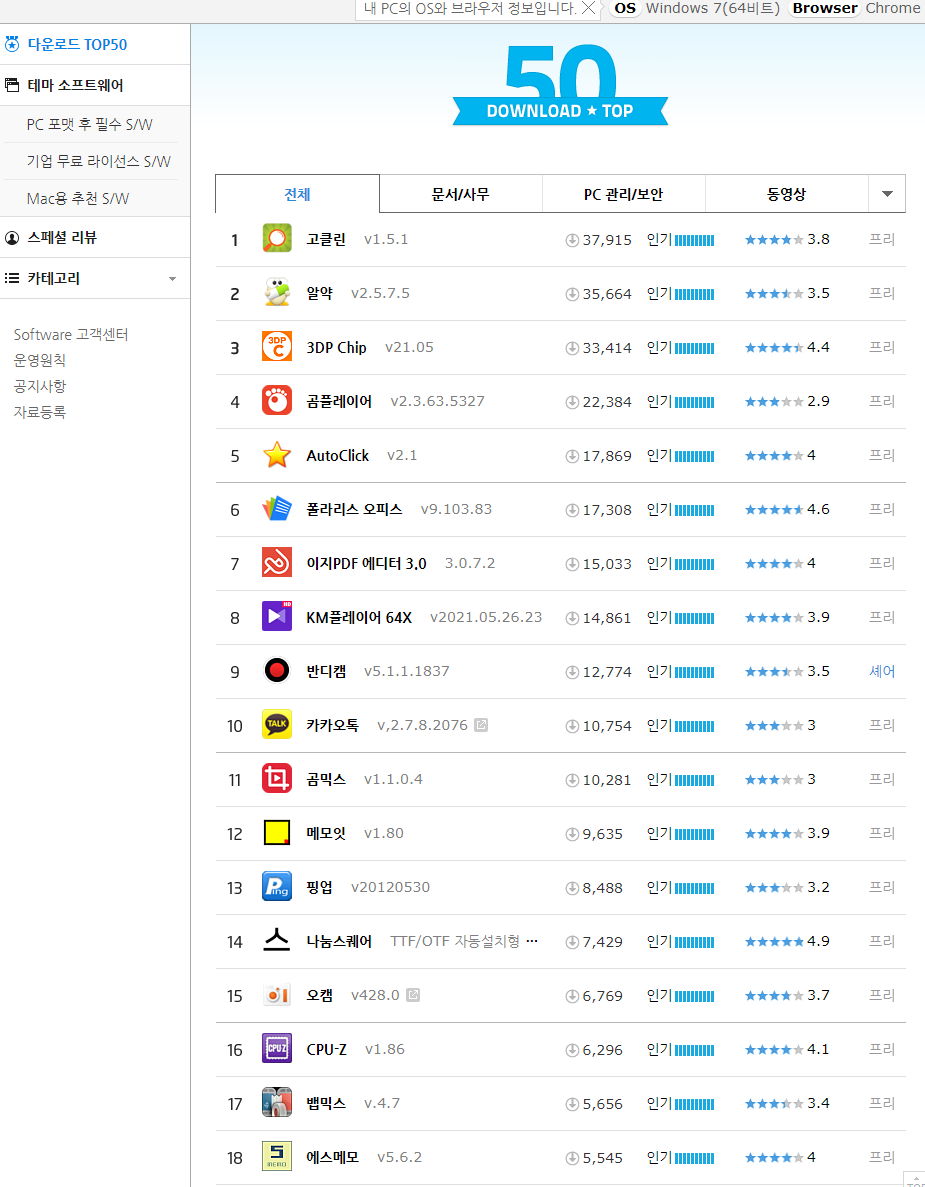Select the 전체 tab
This screenshot has height=1187, width=925.
click(x=297, y=194)
